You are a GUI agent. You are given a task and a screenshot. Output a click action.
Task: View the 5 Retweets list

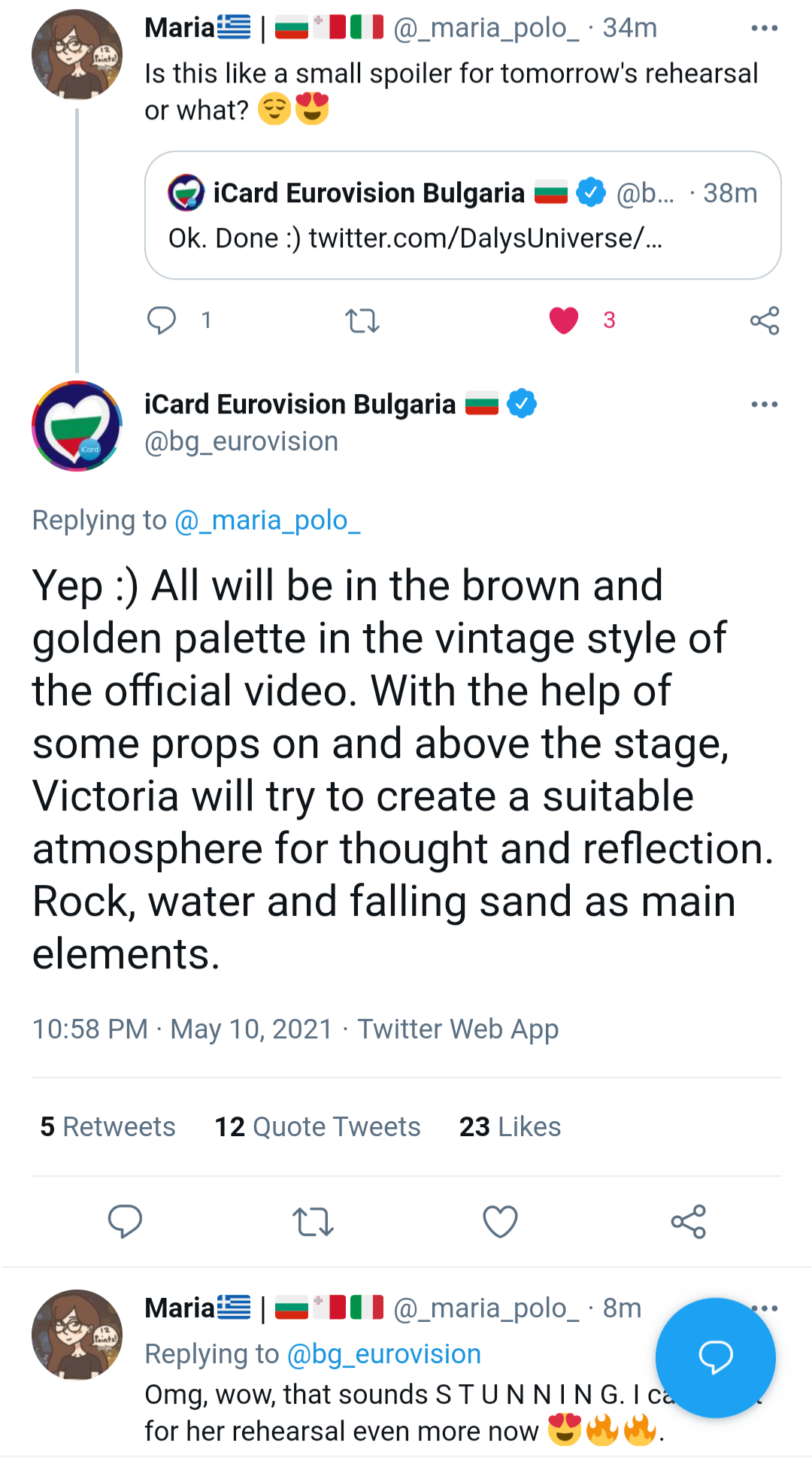point(108,1126)
